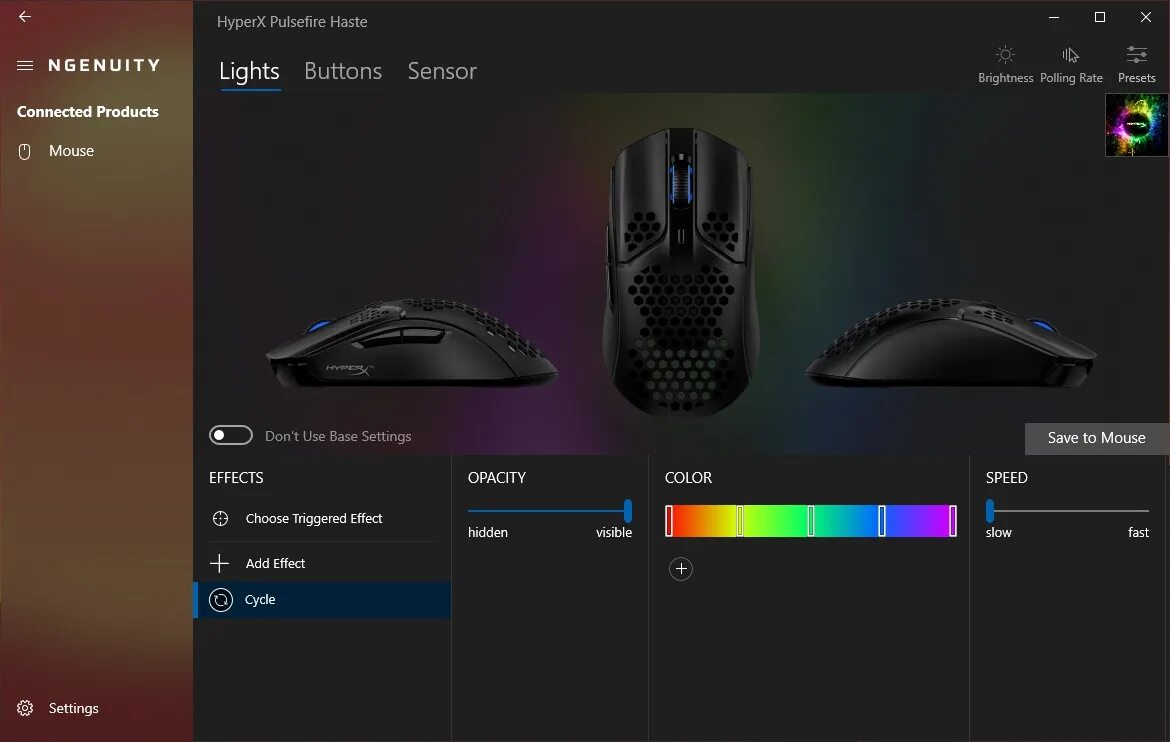This screenshot has width=1170, height=742.
Task: Select Mouse under Connected Products
Action: tap(71, 151)
